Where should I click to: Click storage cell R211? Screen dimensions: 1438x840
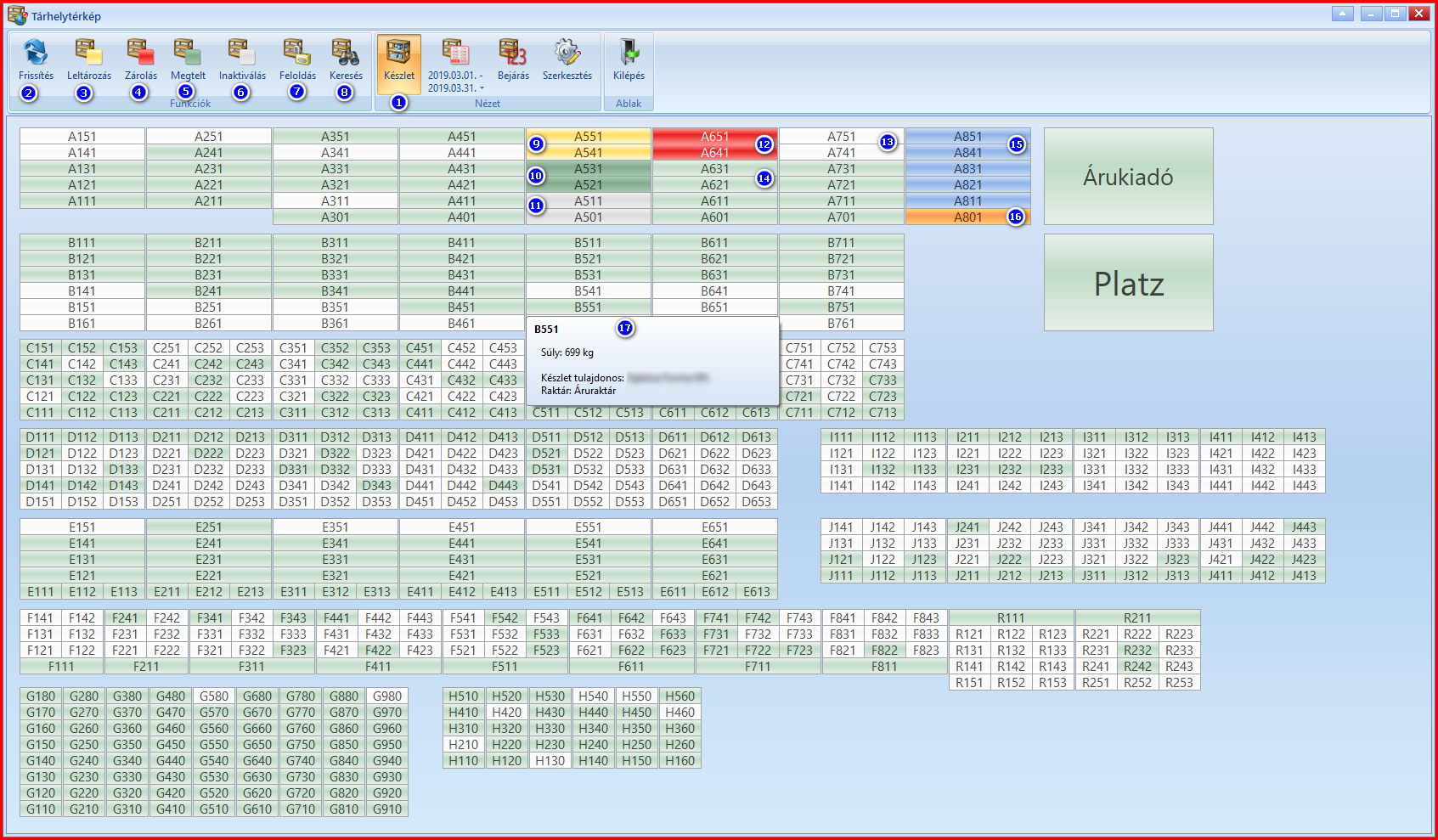[x=1137, y=618]
